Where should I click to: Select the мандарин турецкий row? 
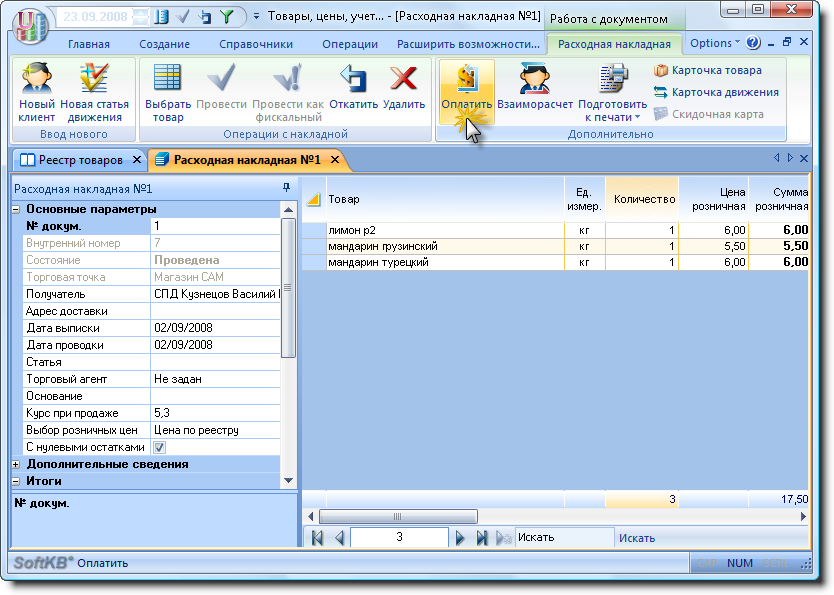(555, 262)
